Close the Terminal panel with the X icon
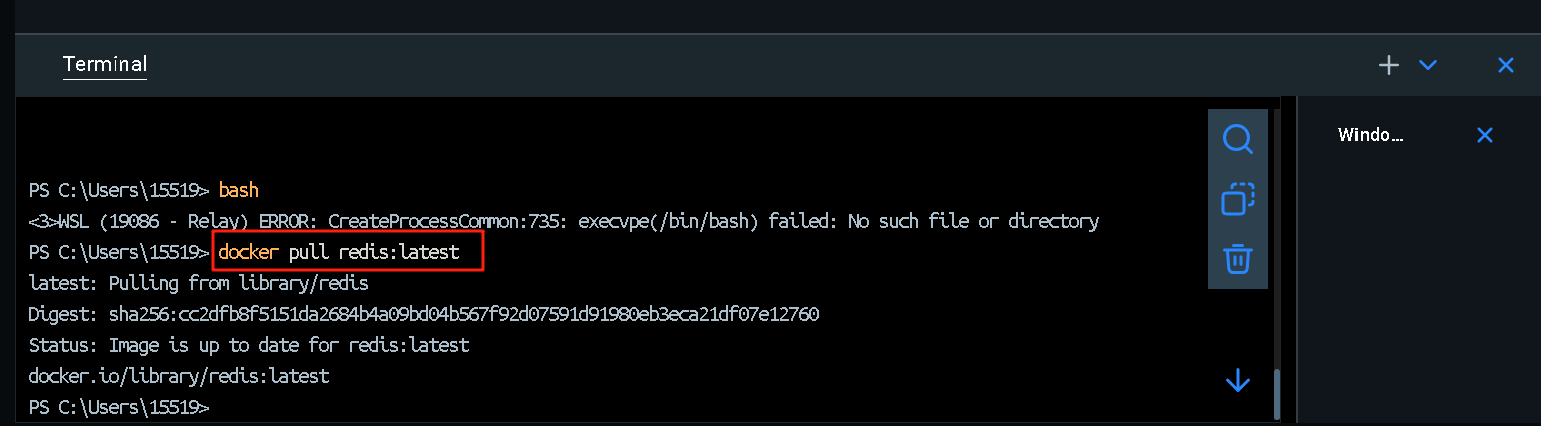1541x426 pixels. (x=1505, y=65)
